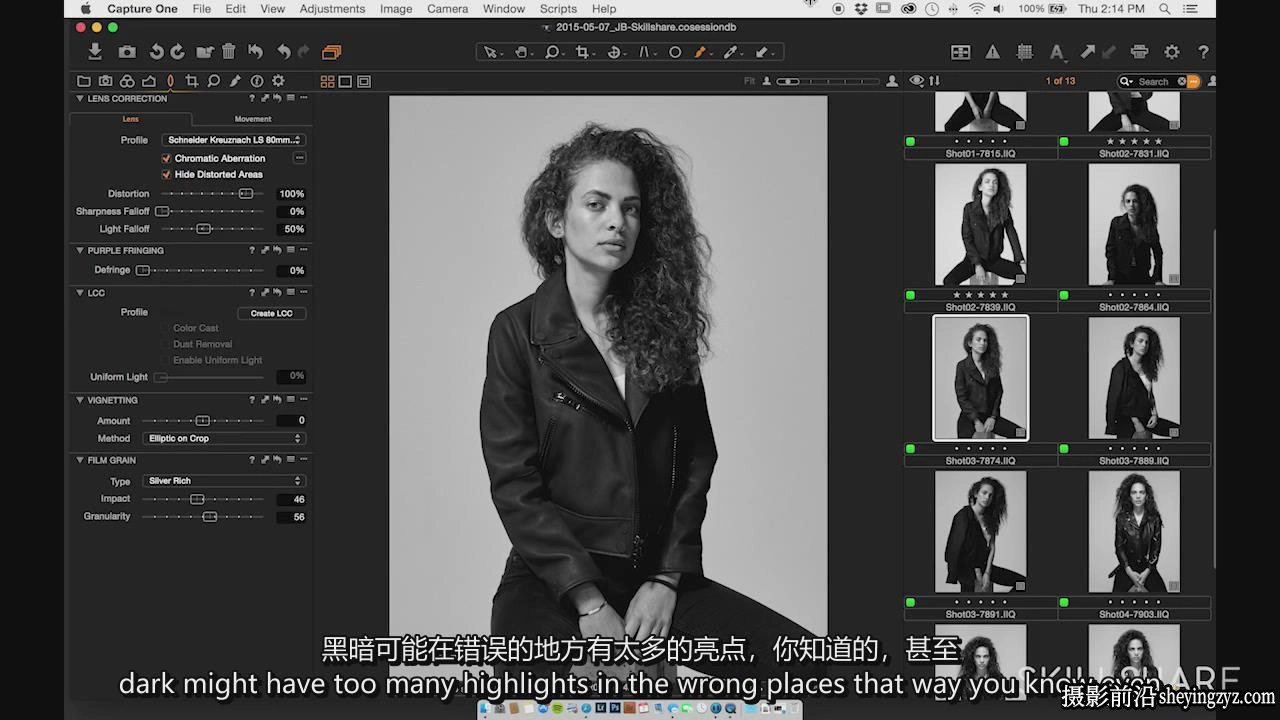
Task: Click in the browser Search field
Action: 1153,81
